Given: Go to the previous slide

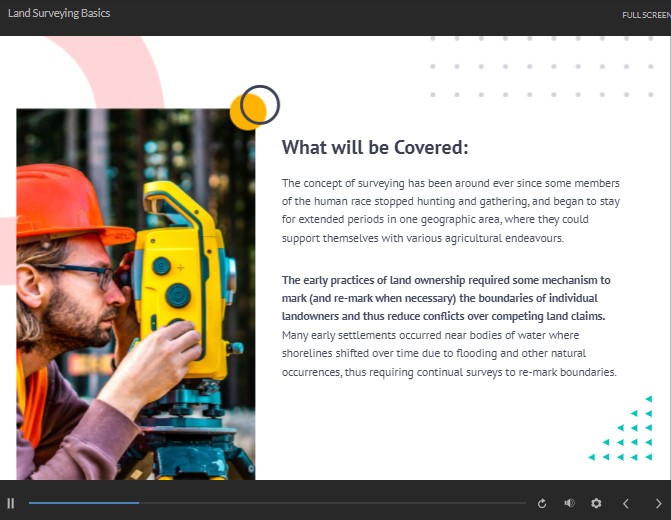Looking at the screenshot, I should pos(626,504).
